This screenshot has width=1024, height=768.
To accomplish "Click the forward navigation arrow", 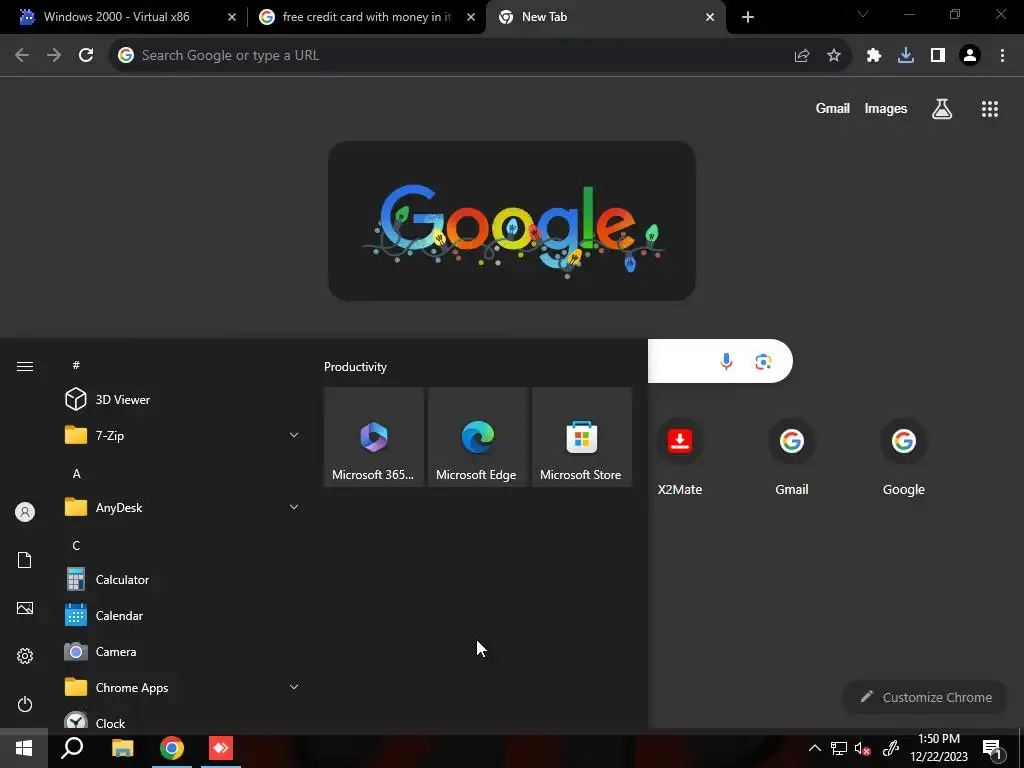I will [x=54, y=56].
